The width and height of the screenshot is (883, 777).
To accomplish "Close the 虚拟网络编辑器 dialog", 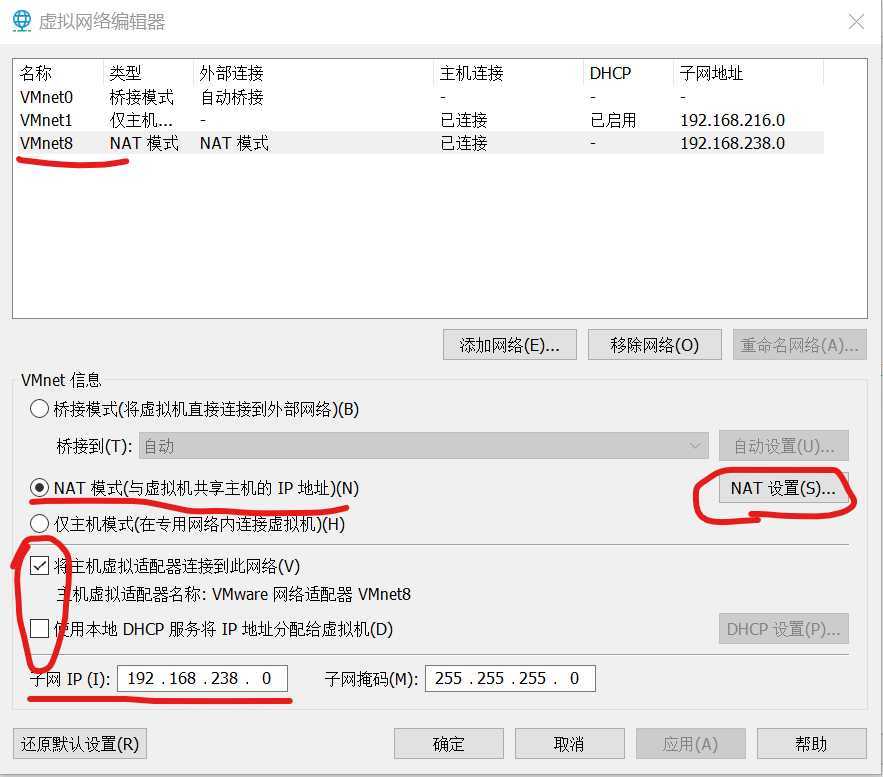I will click(x=856, y=22).
